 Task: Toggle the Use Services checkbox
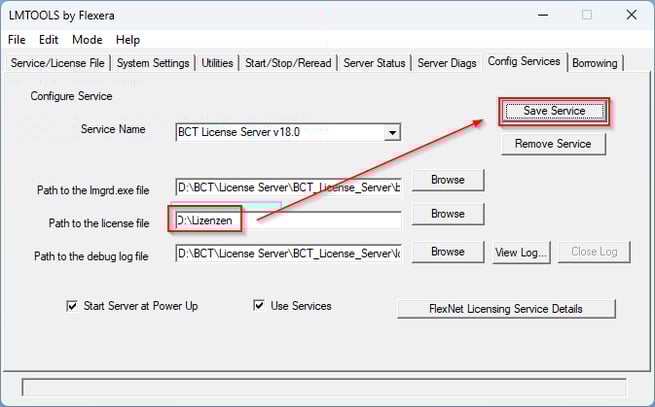click(259, 305)
